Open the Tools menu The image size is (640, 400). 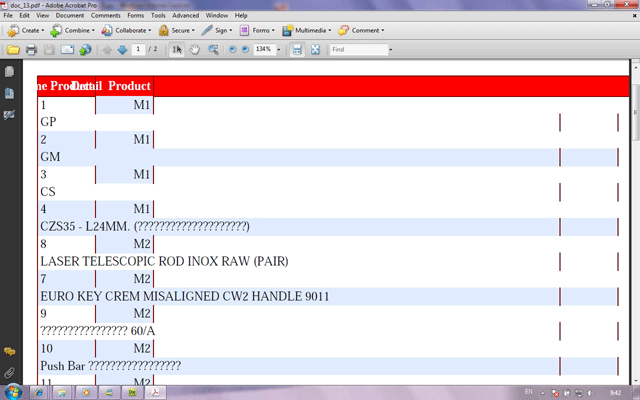click(x=158, y=16)
